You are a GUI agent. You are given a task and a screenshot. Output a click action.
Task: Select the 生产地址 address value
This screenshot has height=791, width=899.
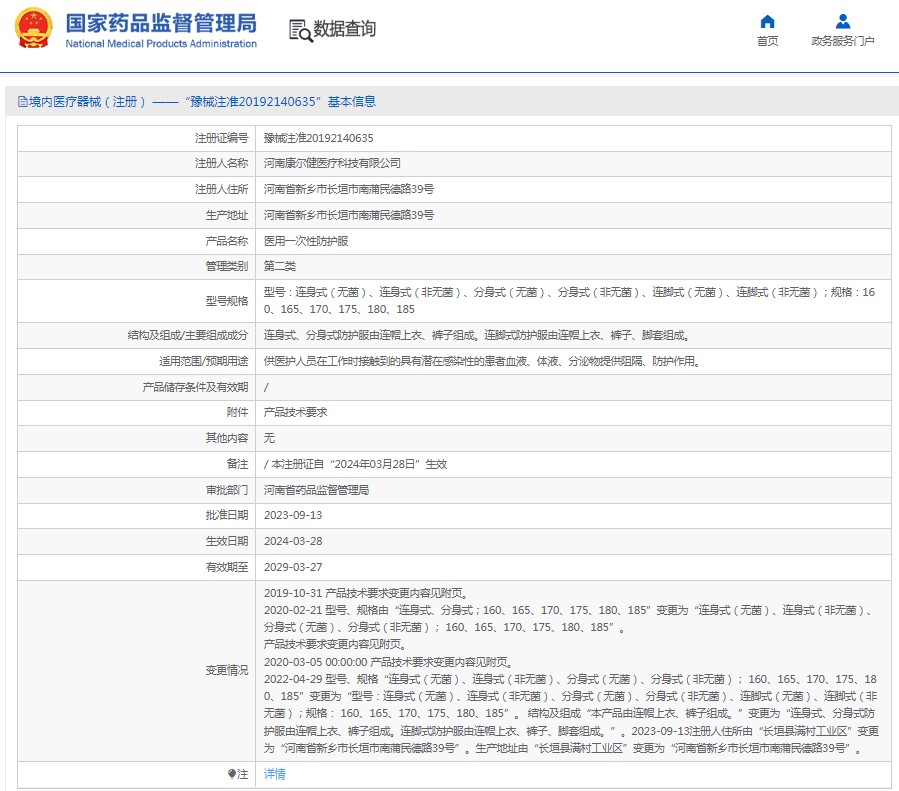pyautogui.click(x=349, y=215)
